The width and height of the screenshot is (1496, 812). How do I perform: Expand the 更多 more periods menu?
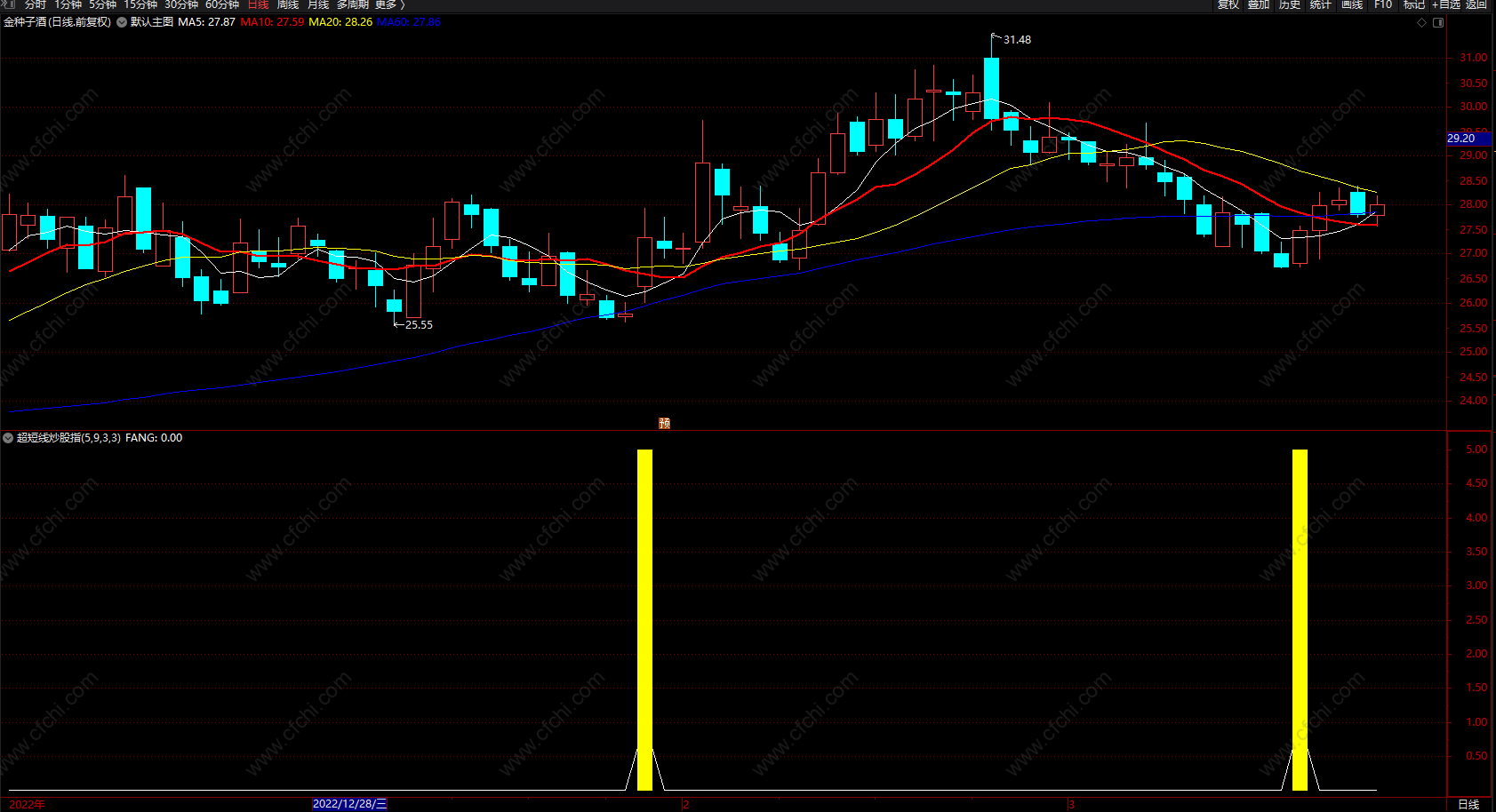(389, 4)
